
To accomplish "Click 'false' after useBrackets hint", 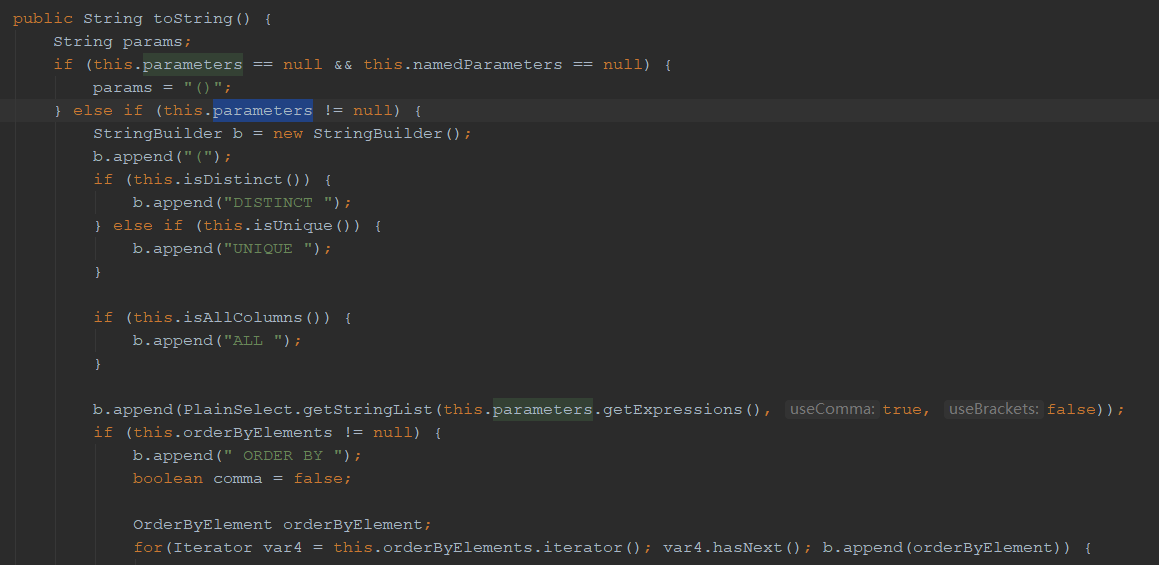I will coord(1072,409).
